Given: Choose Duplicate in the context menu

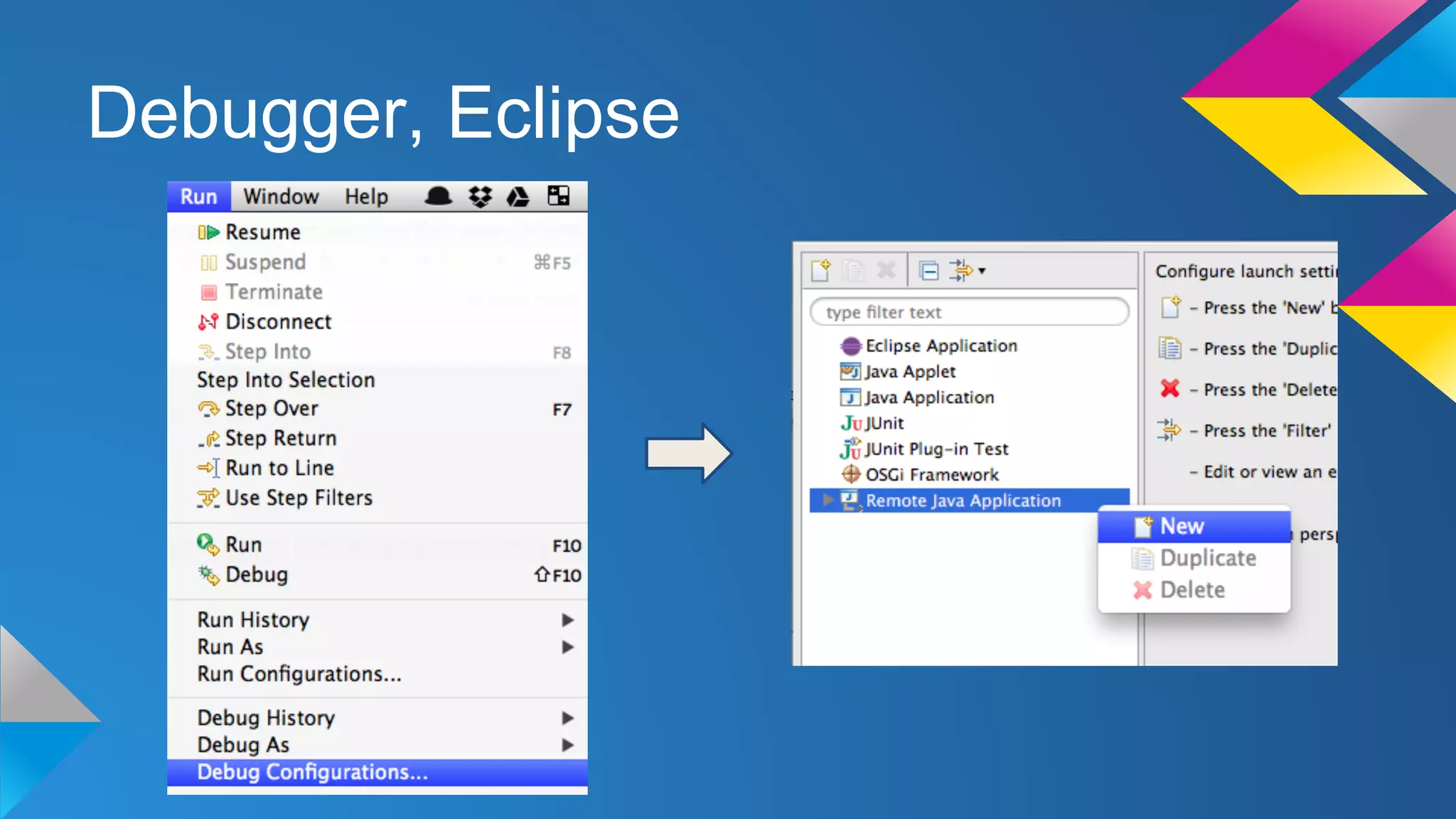Looking at the screenshot, I should (1194, 558).
